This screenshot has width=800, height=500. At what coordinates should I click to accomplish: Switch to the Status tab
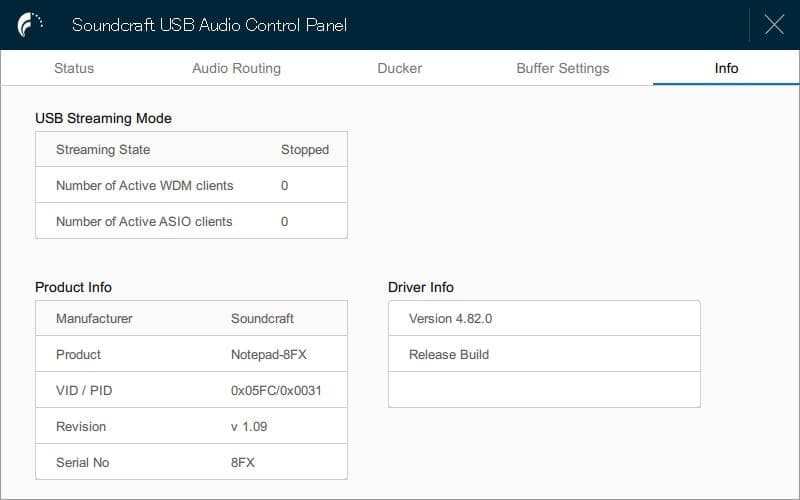[74, 68]
